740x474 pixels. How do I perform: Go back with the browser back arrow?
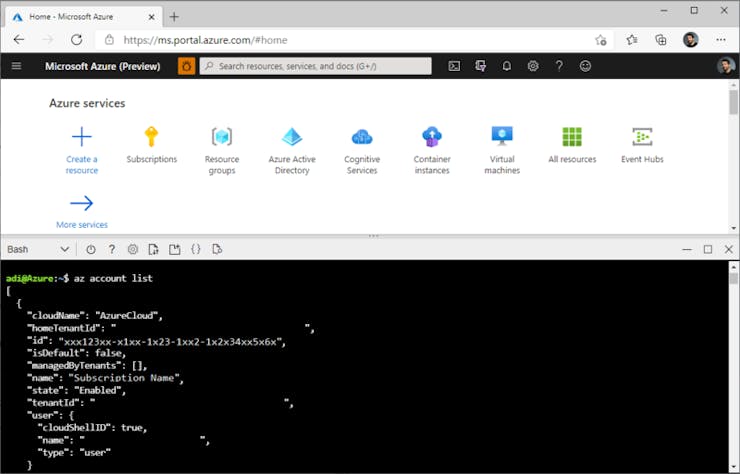19,40
